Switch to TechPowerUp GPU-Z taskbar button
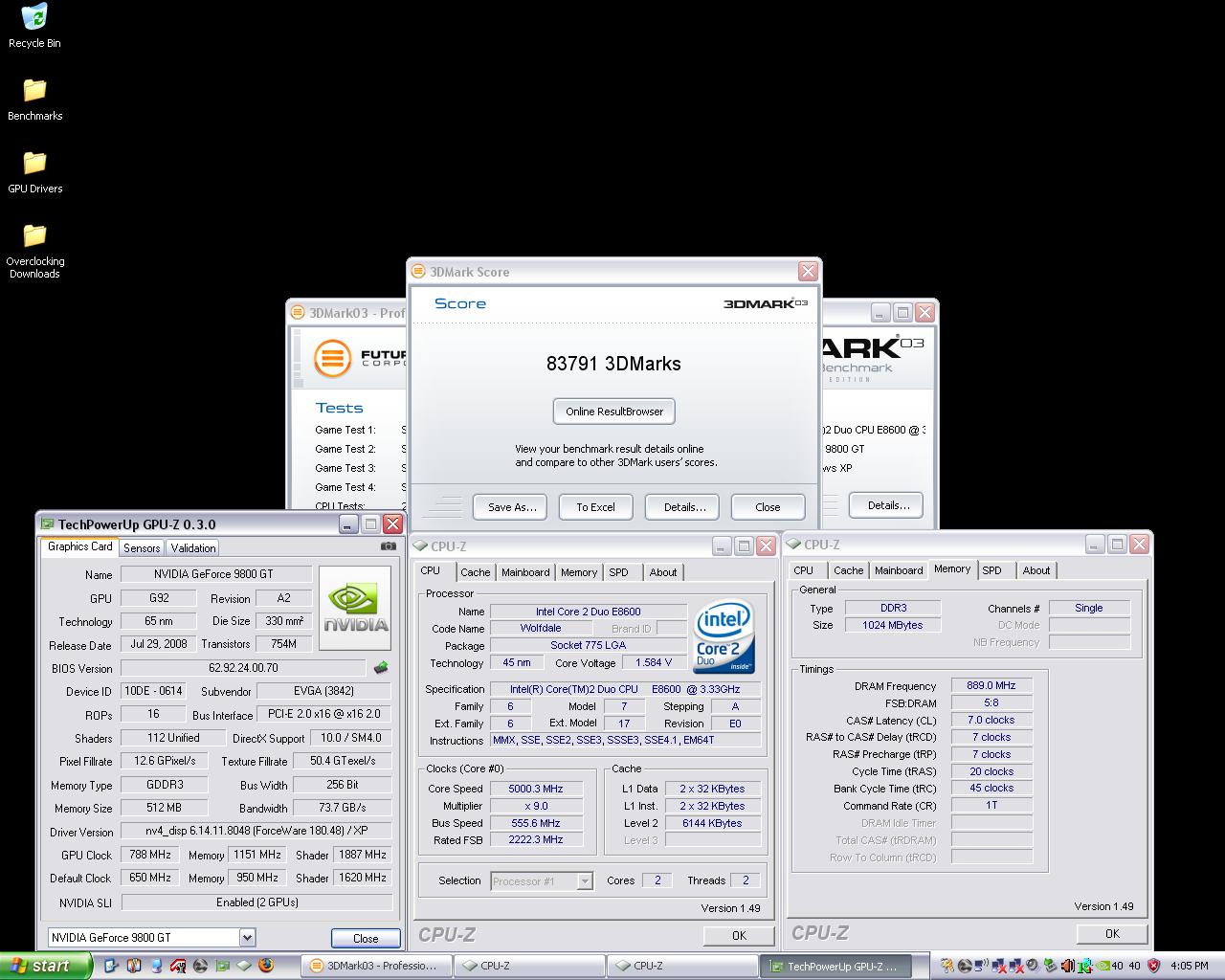This screenshot has height=980, width=1225. point(835,966)
